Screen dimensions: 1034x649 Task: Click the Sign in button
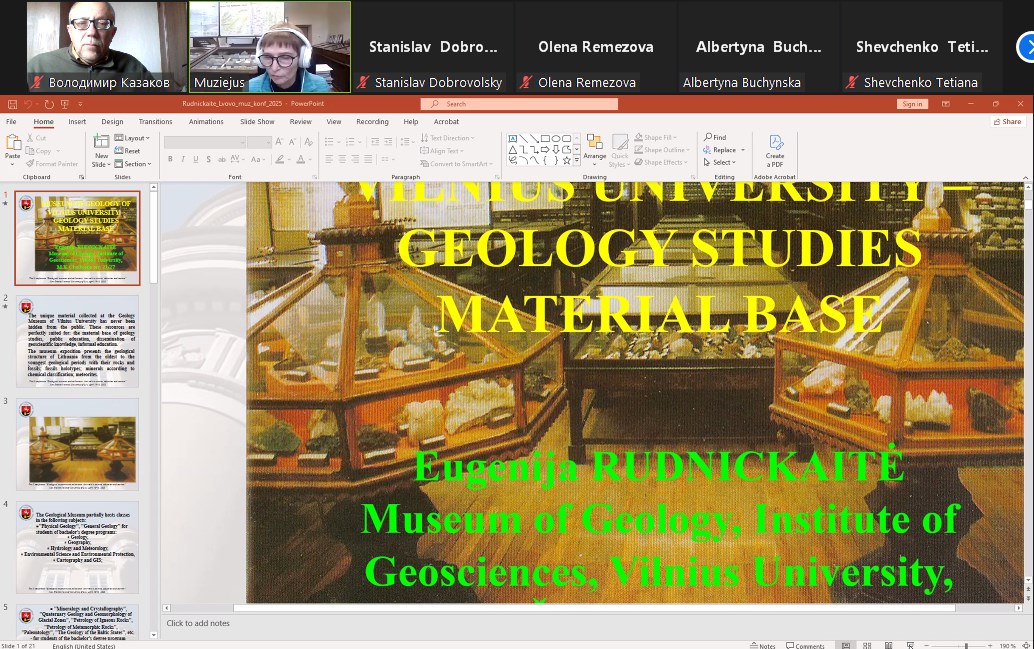pyautogui.click(x=913, y=104)
